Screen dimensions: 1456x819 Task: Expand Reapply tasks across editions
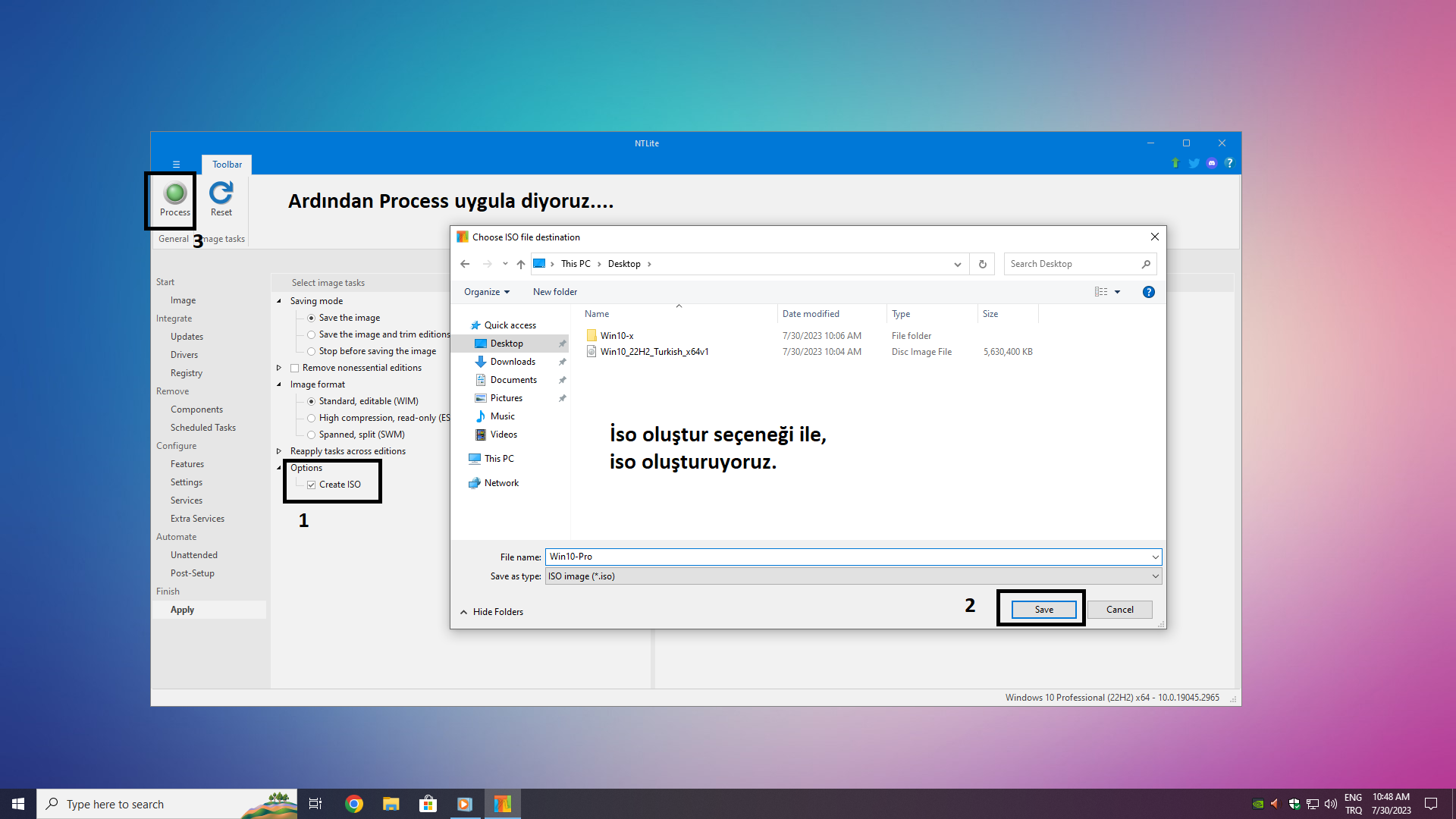click(279, 451)
